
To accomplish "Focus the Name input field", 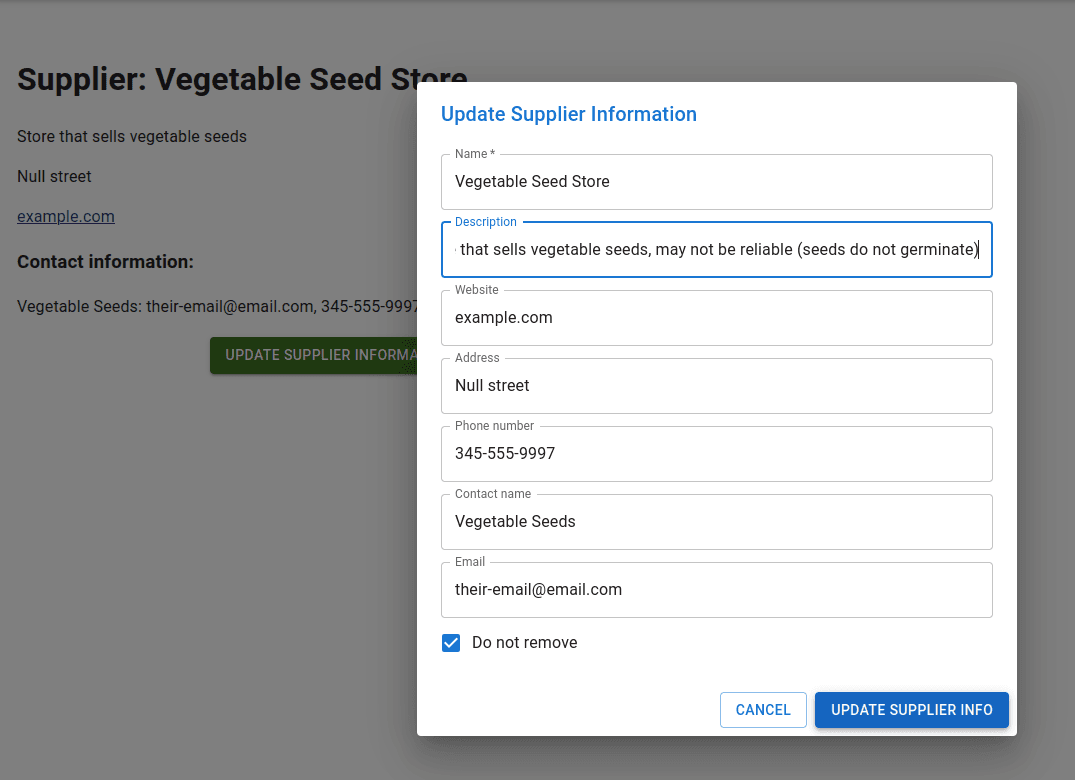I will (716, 182).
